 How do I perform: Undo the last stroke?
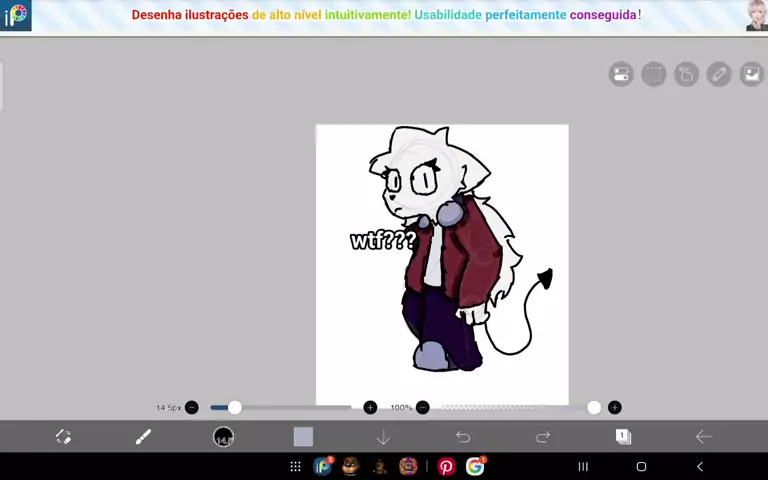(x=463, y=436)
